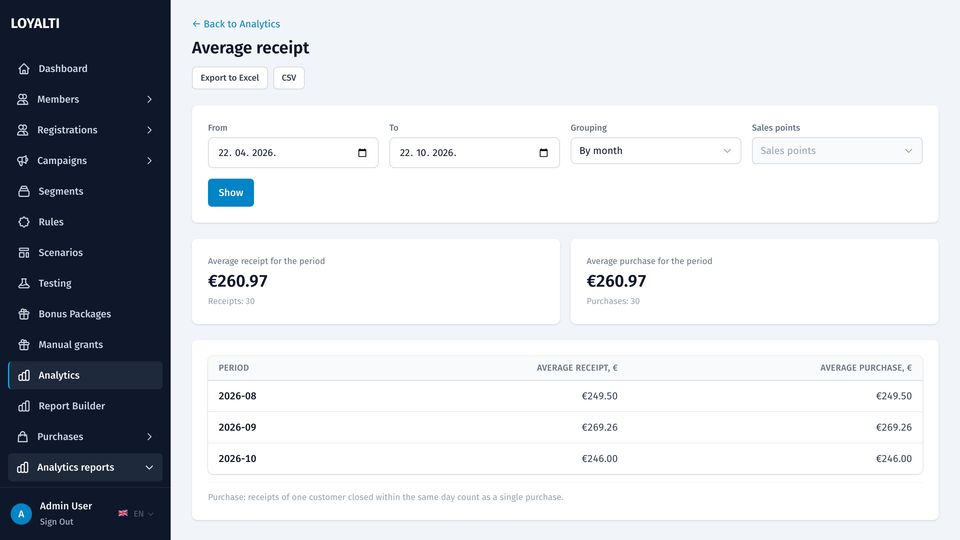Screen dimensions: 960x540
Task: Open Scenarios menu item
Action: [85, 252]
